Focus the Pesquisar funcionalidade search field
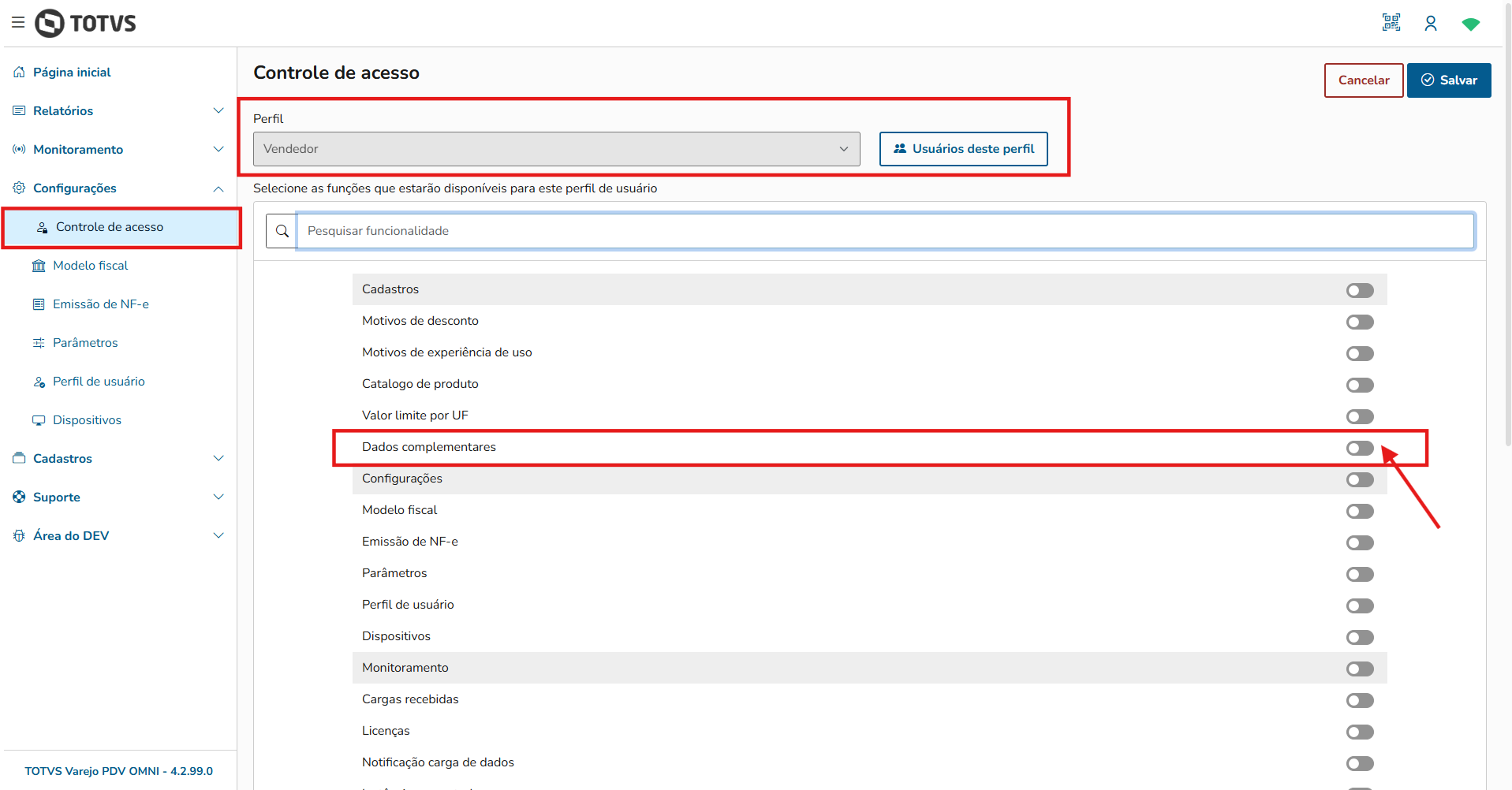Image resolution: width=1512 pixels, height=790 pixels. tap(885, 231)
